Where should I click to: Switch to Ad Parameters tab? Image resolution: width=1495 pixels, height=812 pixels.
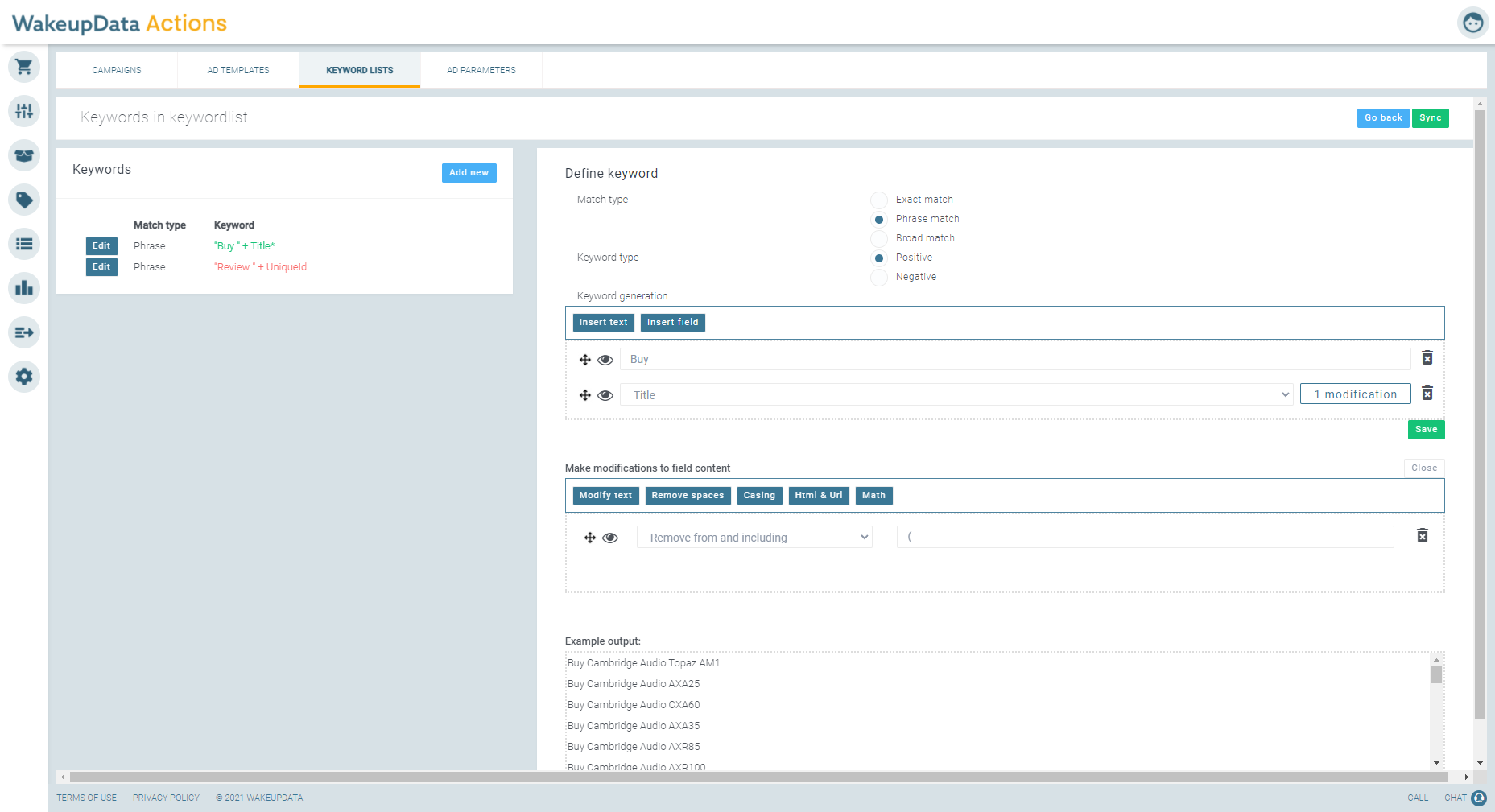click(x=481, y=70)
